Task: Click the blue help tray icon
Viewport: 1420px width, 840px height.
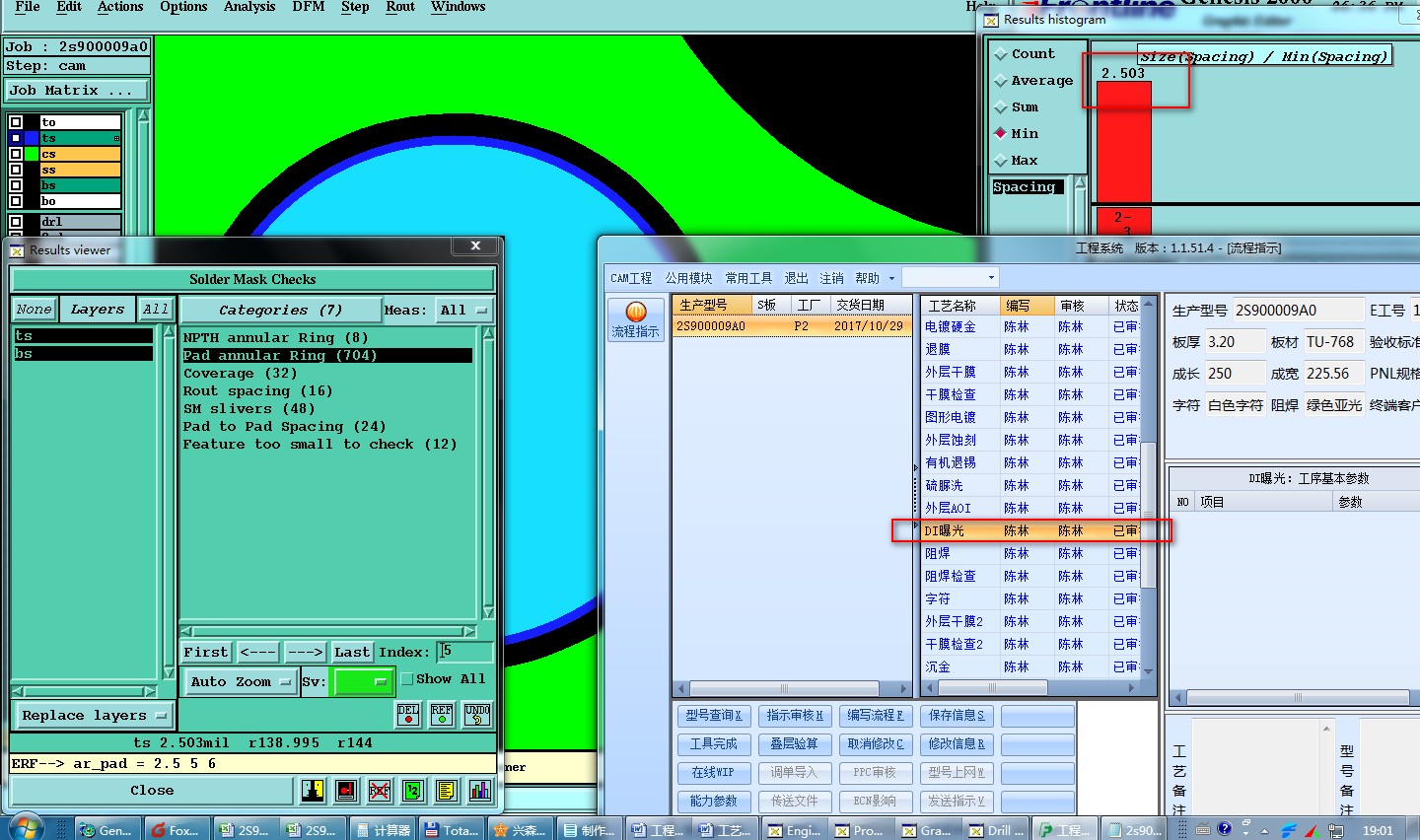Action: tap(1224, 829)
